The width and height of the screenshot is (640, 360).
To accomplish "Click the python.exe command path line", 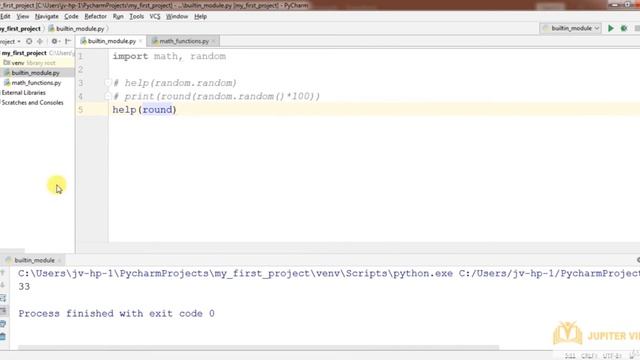I will [329, 273].
